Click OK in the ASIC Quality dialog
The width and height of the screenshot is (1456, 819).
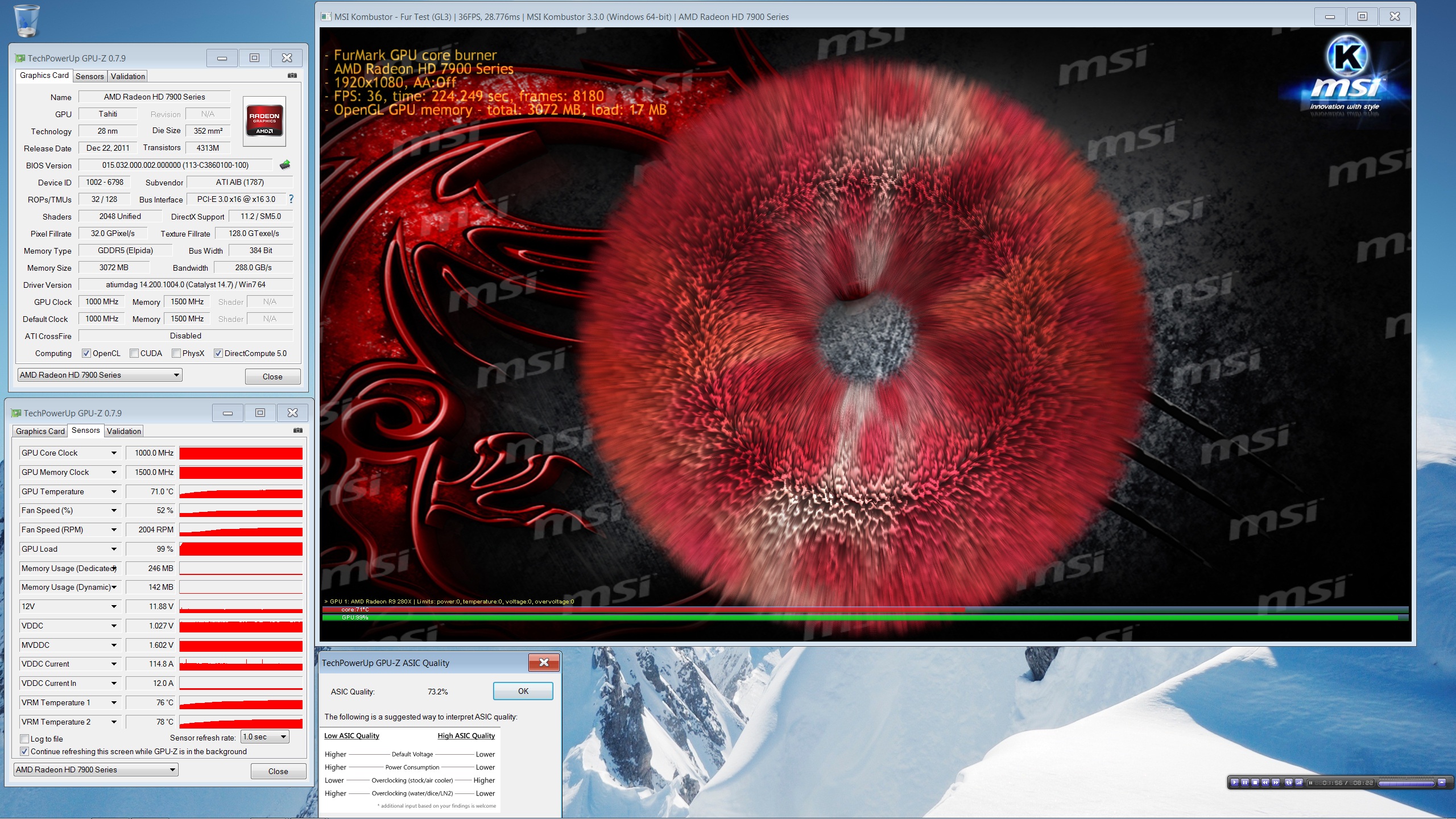pos(523,691)
